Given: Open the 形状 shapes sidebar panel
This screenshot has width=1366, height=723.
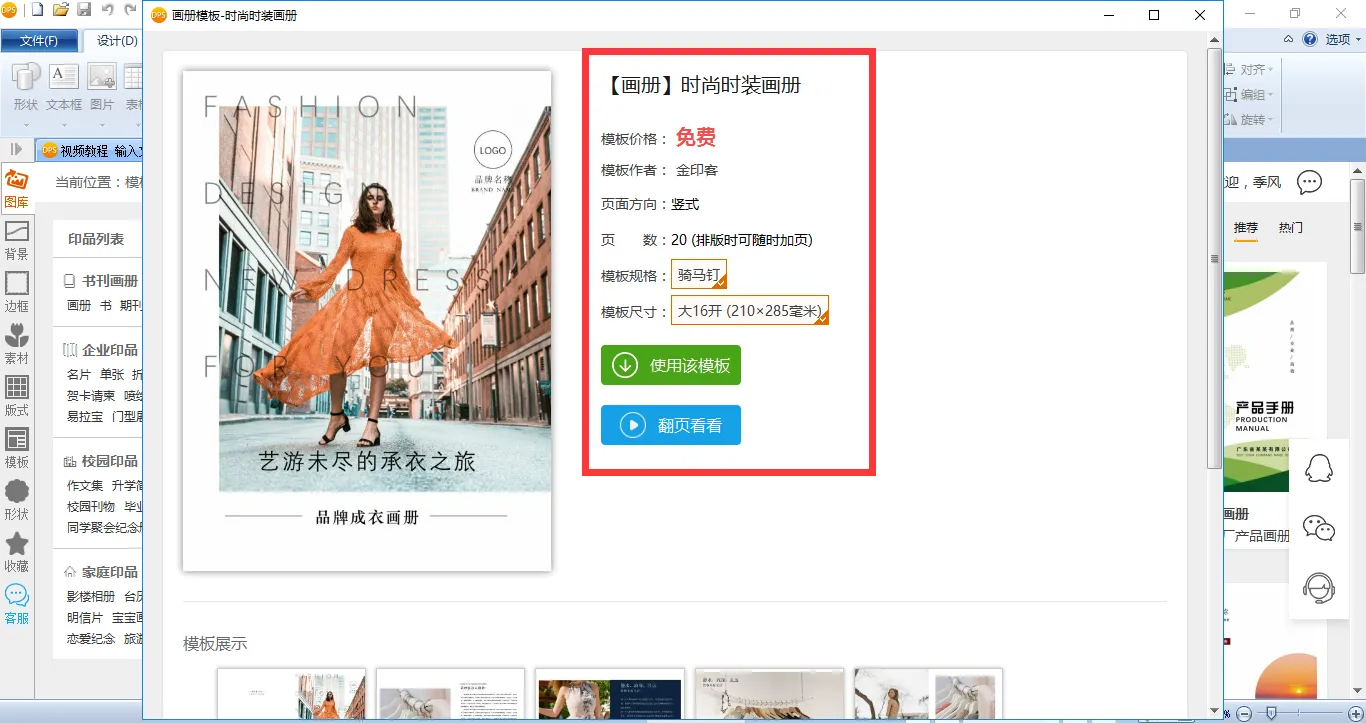Looking at the screenshot, I should [16, 501].
